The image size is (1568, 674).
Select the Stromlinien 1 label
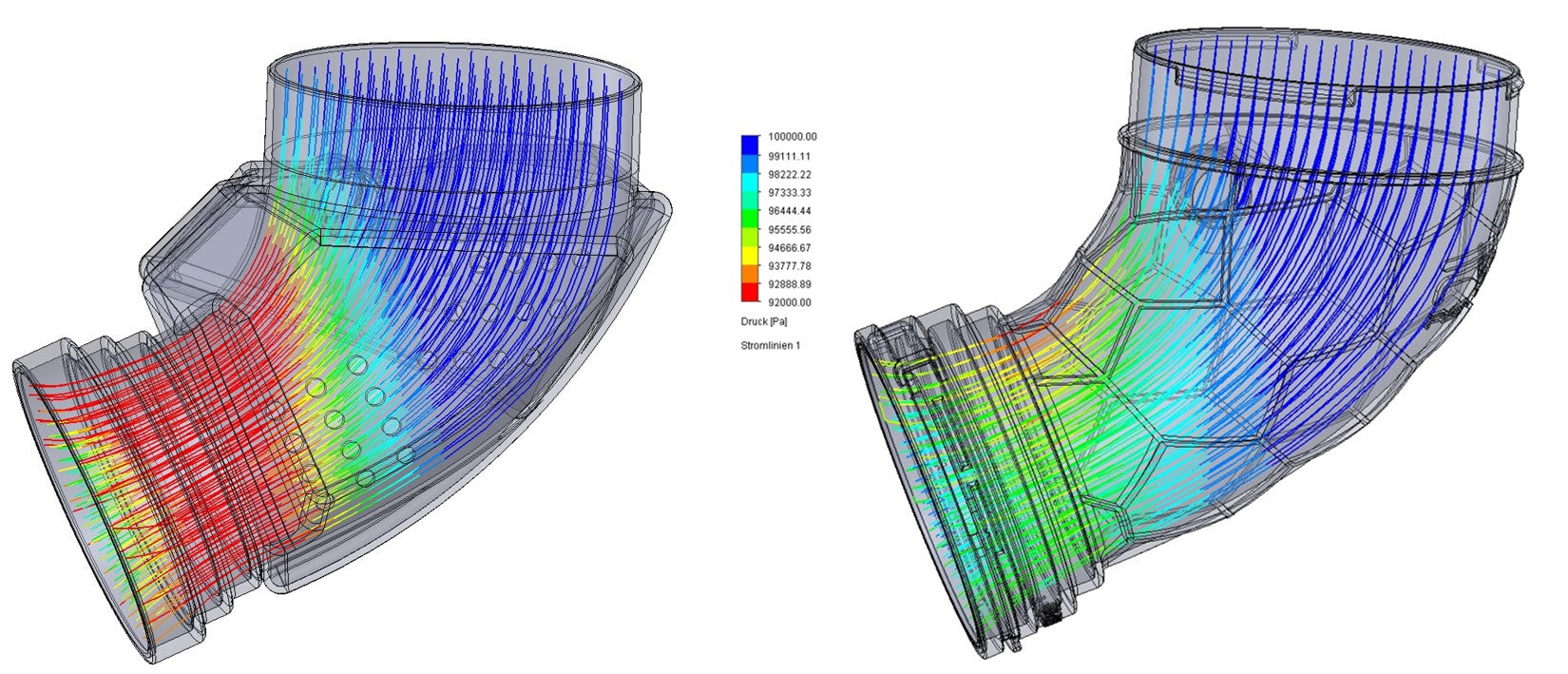coord(770,345)
